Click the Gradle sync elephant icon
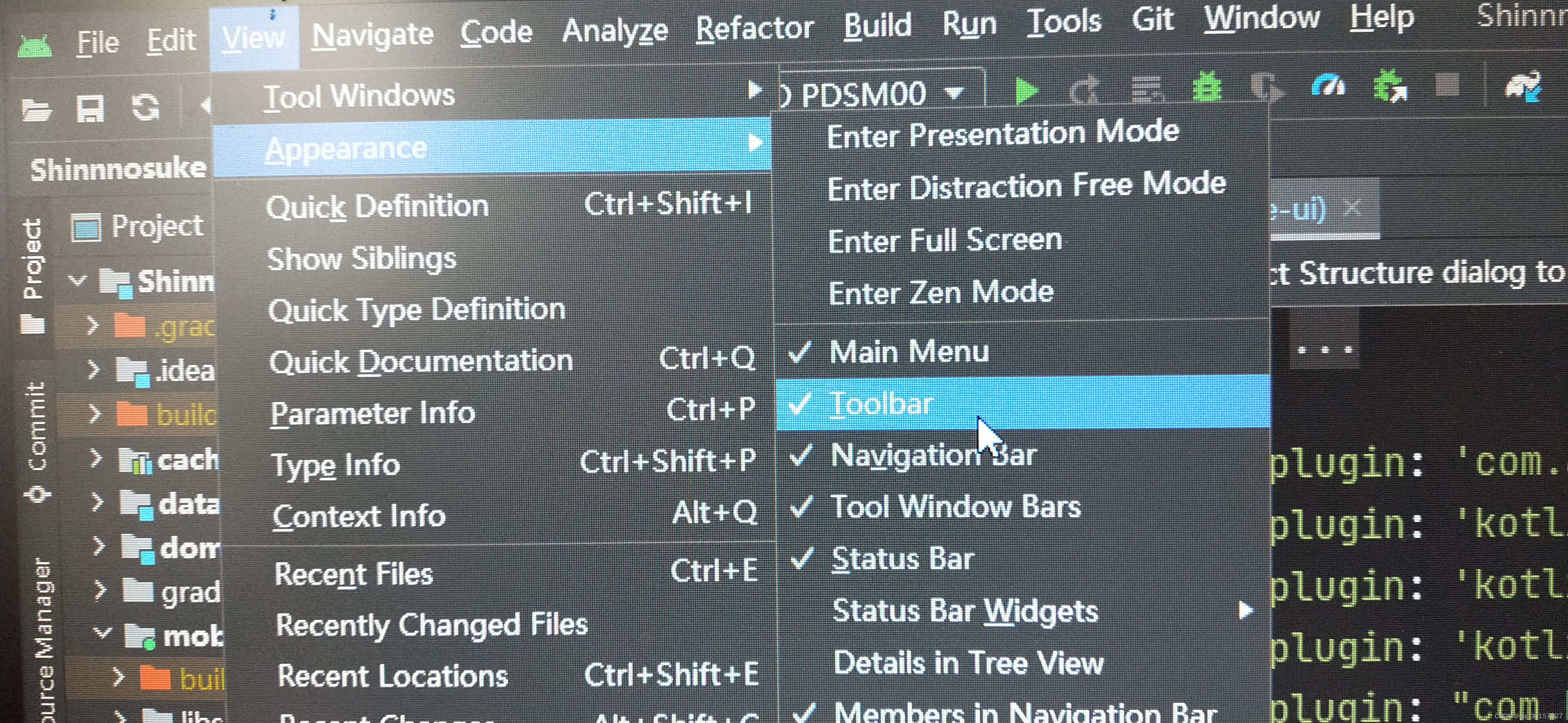Image resolution: width=1568 pixels, height=723 pixels. (x=1523, y=86)
